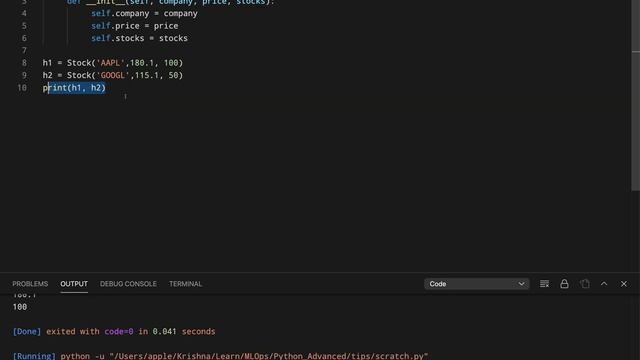Click the 100 output value

20,307
